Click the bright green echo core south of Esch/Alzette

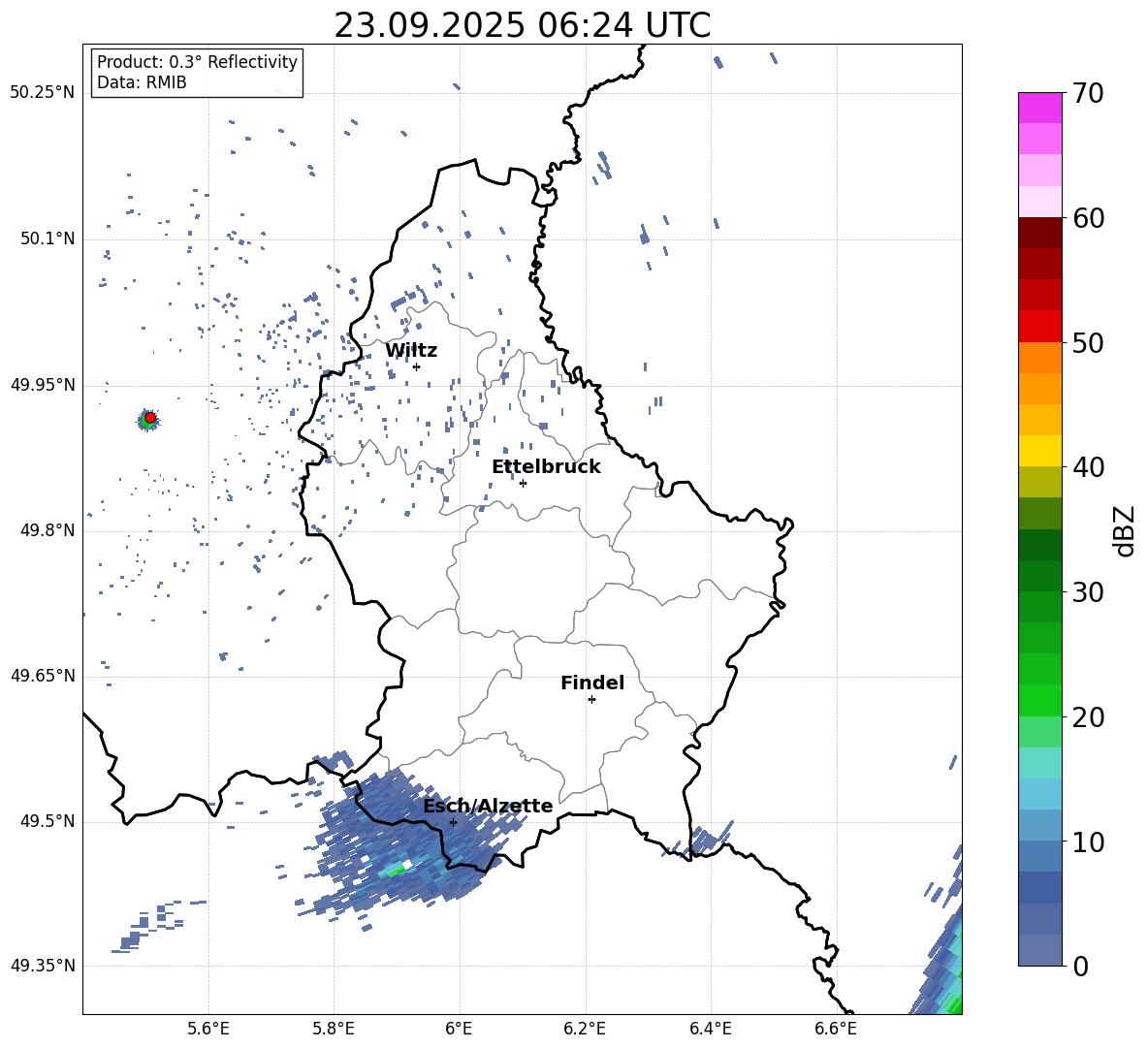[x=397, y=871]
